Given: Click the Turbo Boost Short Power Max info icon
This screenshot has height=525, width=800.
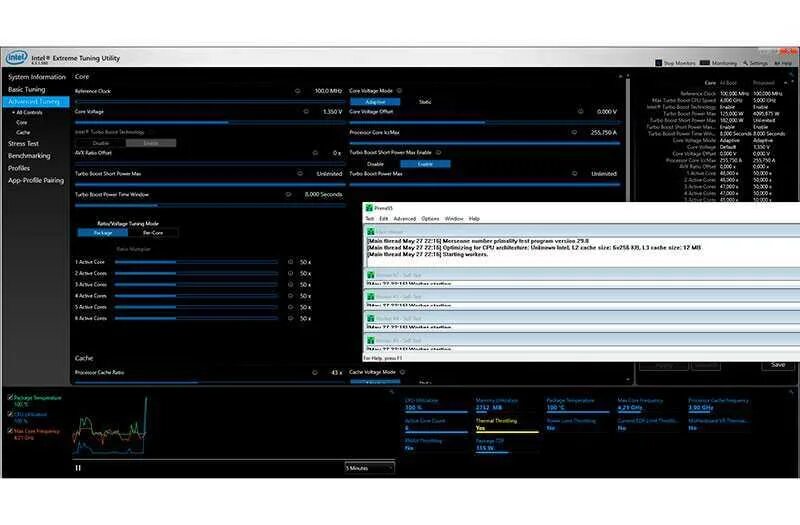Looking at the screenshot, I should (x=300, y=173).
